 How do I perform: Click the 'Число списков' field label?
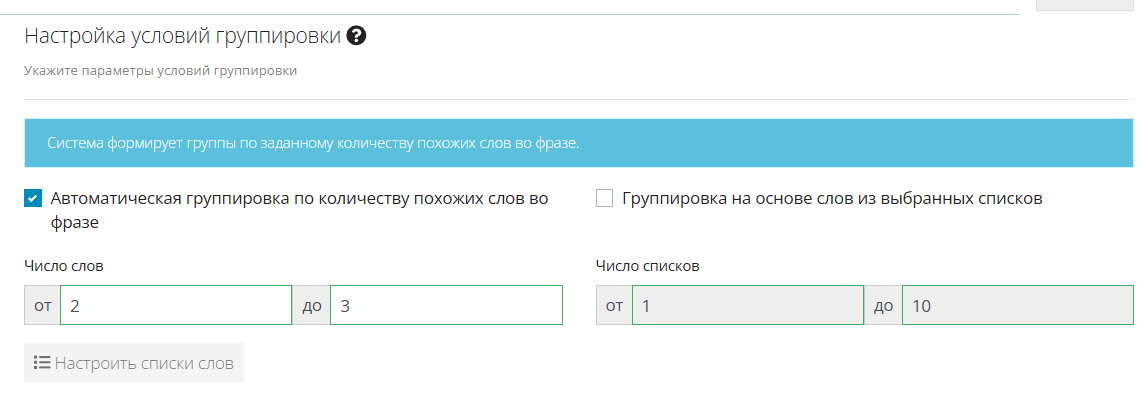[x=647, y=266]
